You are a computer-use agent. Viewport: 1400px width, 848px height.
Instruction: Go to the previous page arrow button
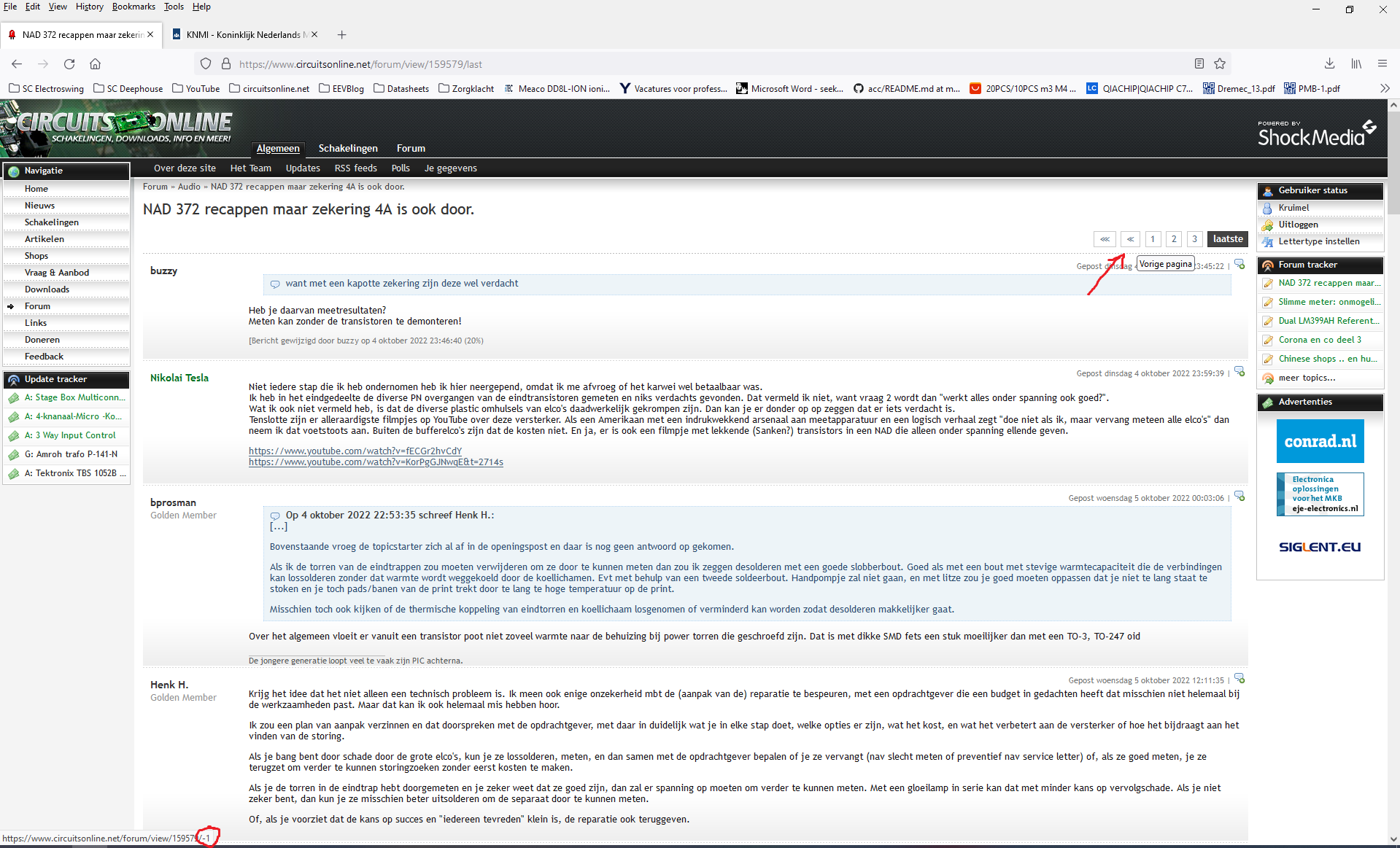(x=1130, y=239)
